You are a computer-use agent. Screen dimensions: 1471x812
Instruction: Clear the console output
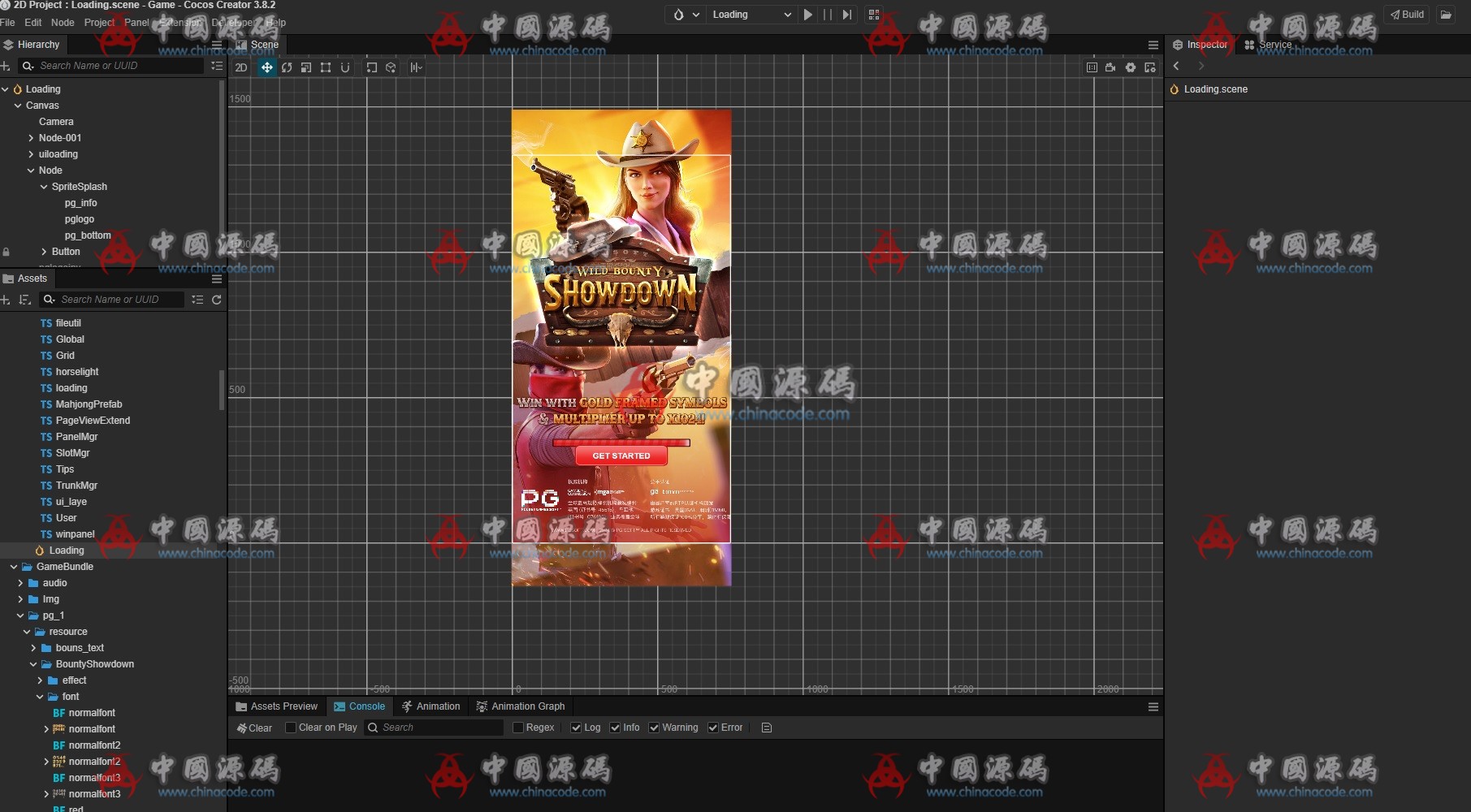(254, 728)
